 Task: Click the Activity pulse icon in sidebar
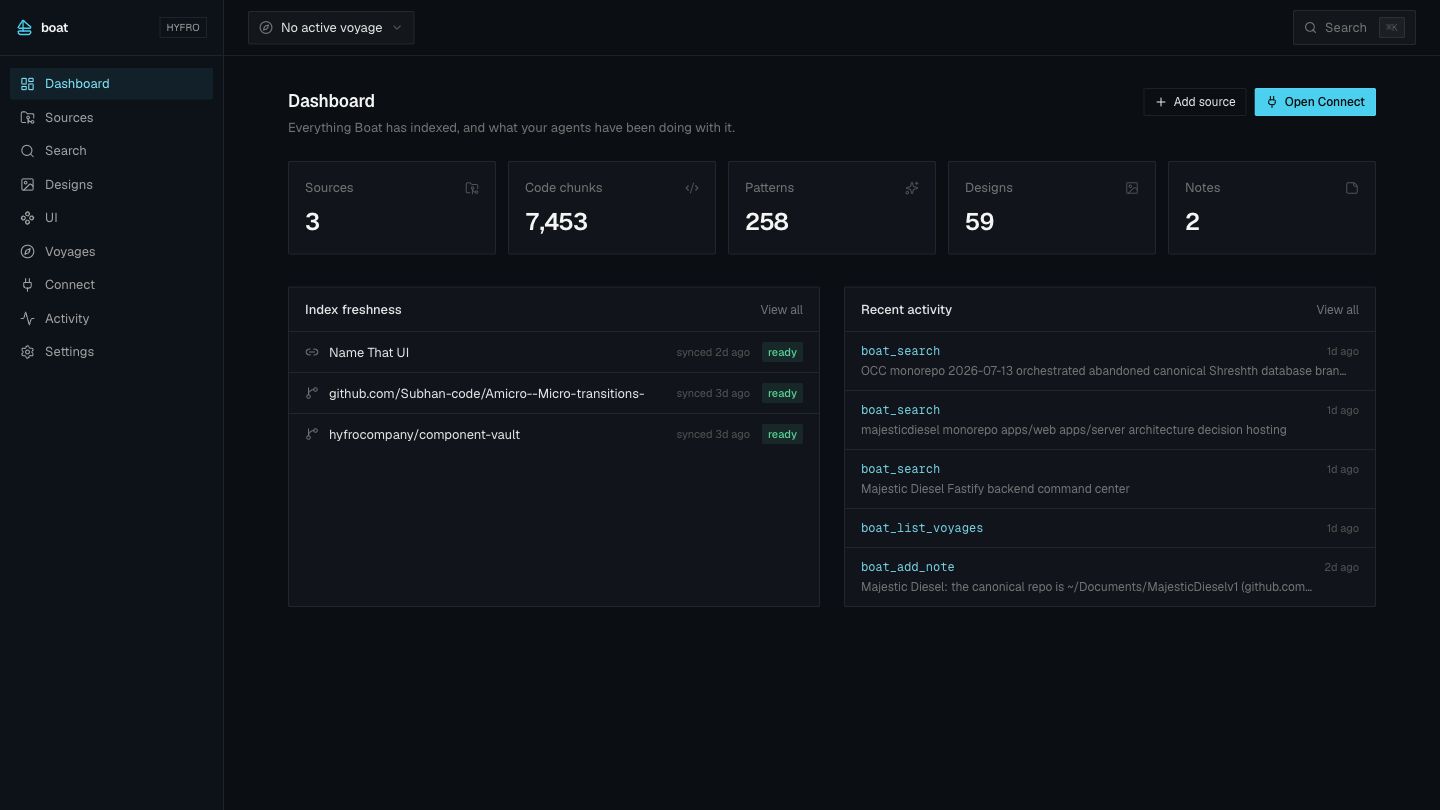coord(27,319)
